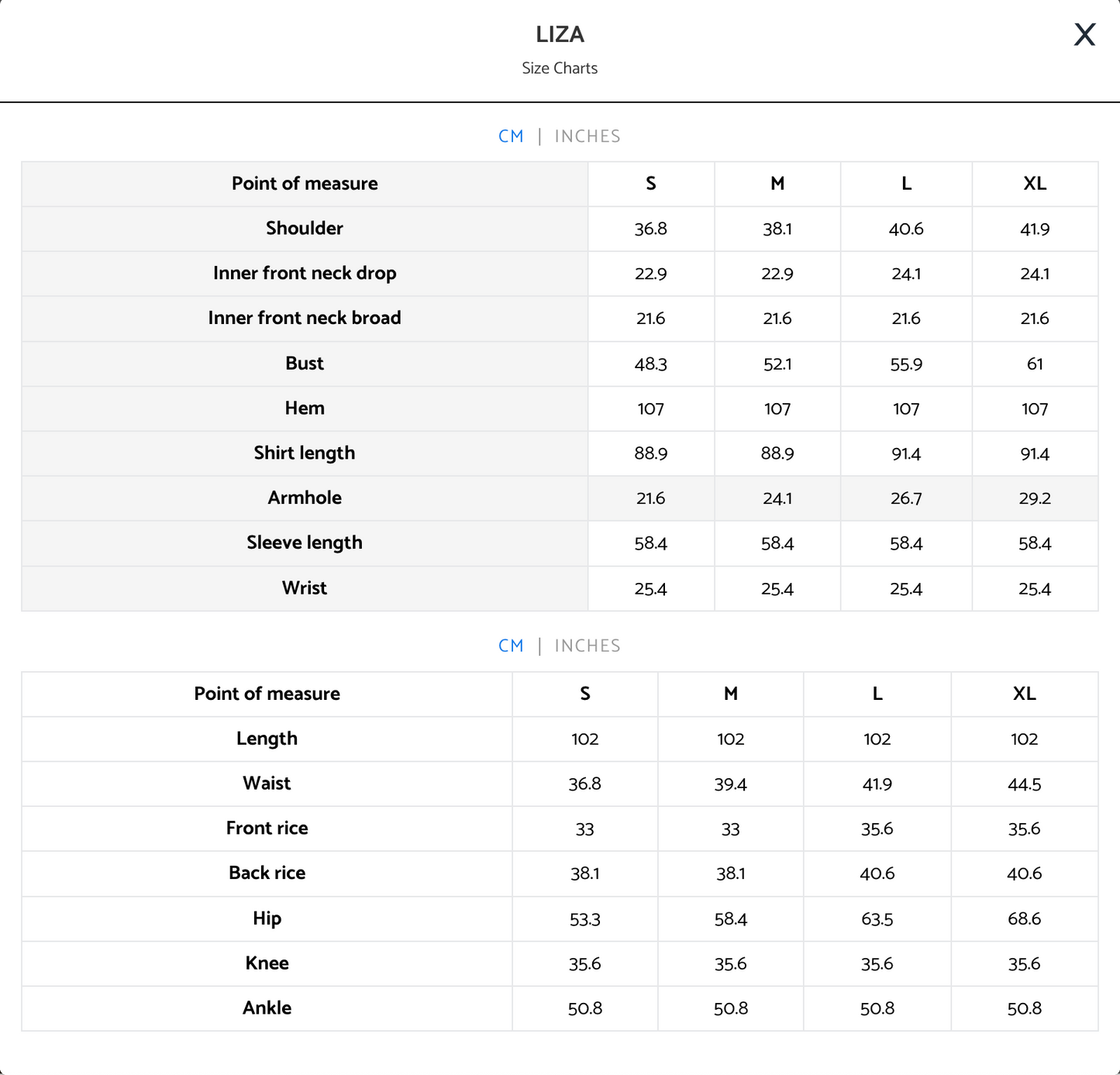
Task: Select CM above the Length/Waist table
Action: point(511,646)
